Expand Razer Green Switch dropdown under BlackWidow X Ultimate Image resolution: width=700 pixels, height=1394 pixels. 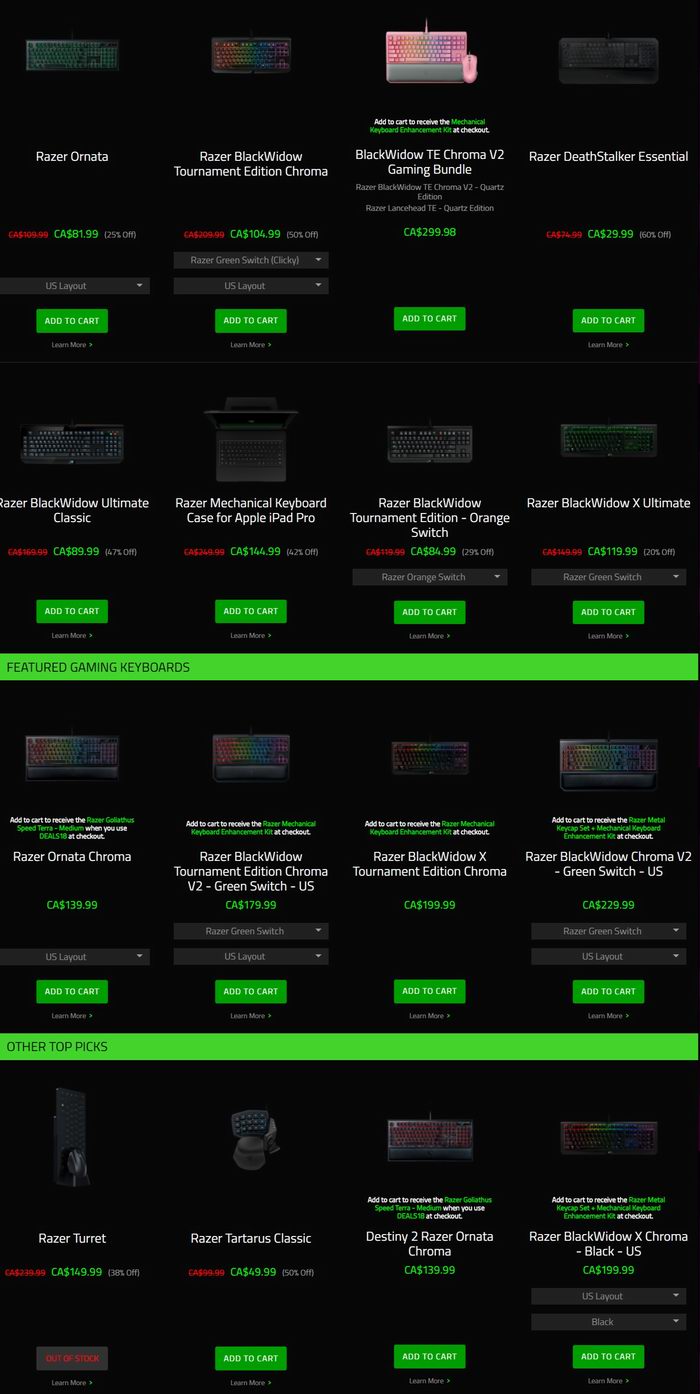608,577
